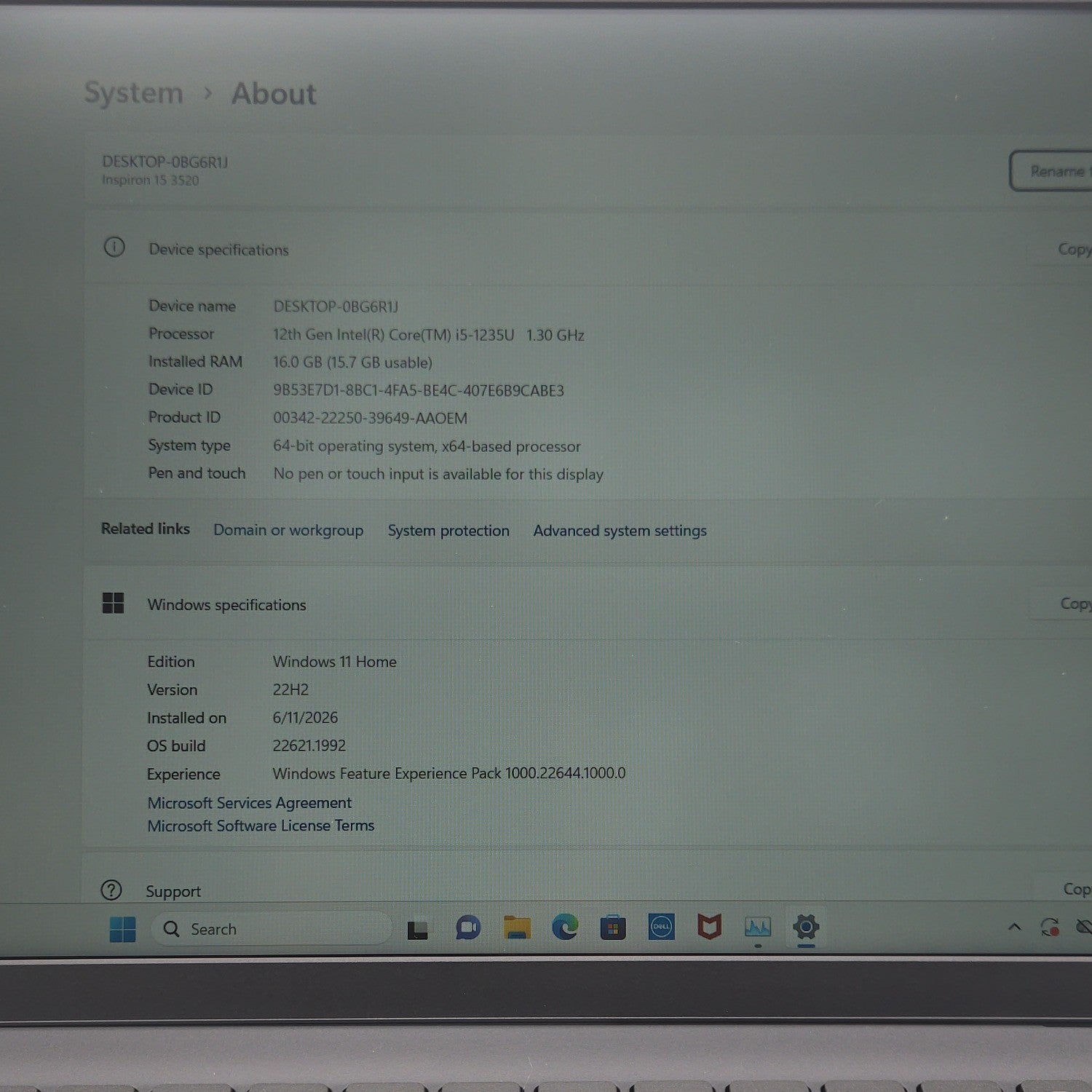
Task: Launch the Chat app from the taskbar
Action: 468,927
